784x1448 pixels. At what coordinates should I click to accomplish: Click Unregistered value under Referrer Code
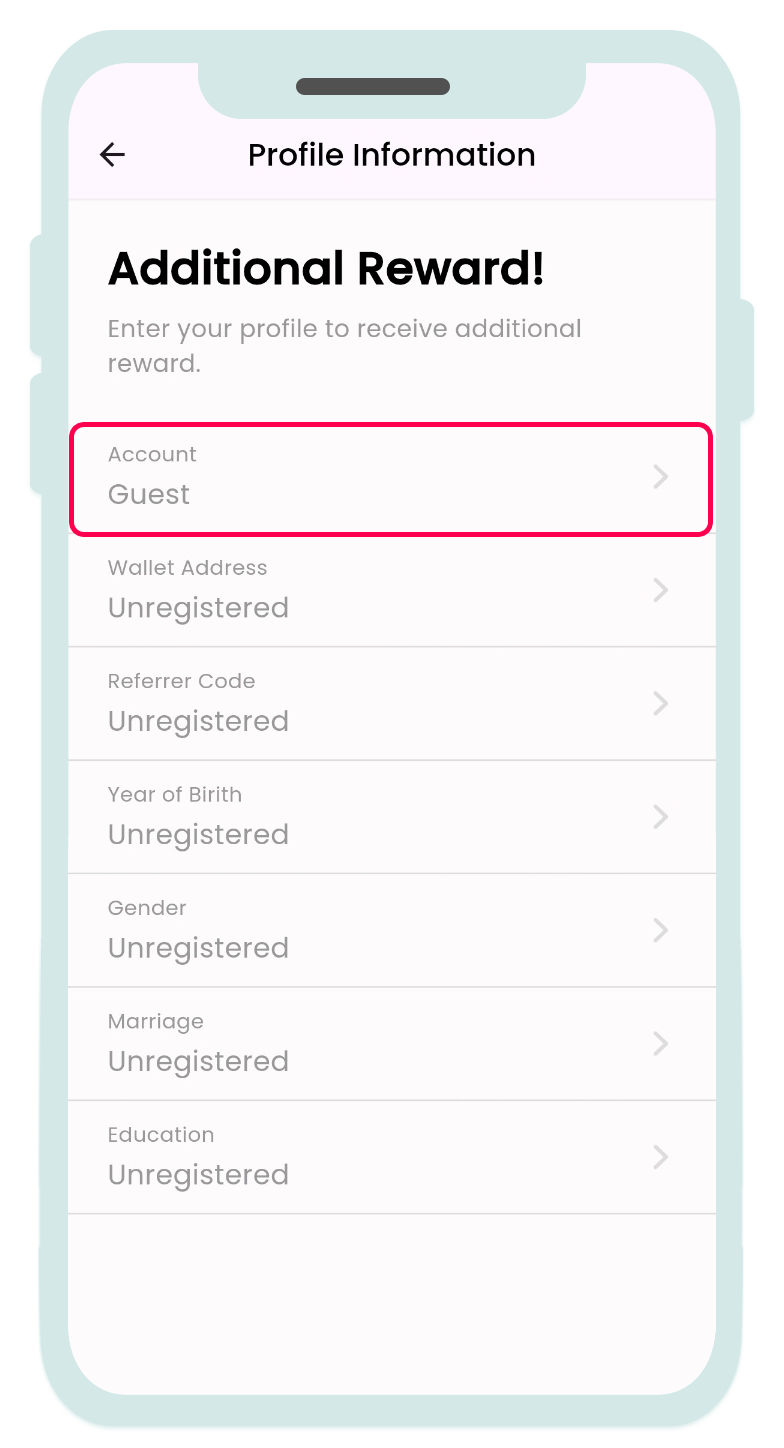point(198,721)
